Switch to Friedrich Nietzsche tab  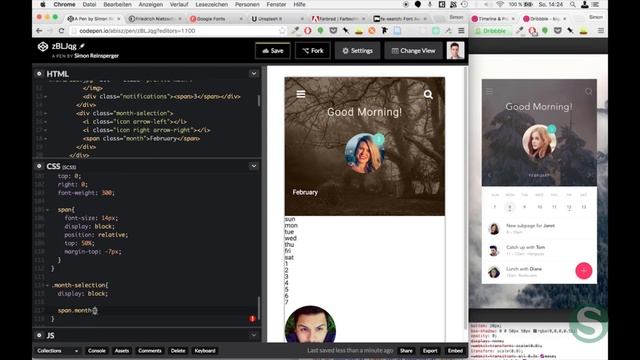155,19
